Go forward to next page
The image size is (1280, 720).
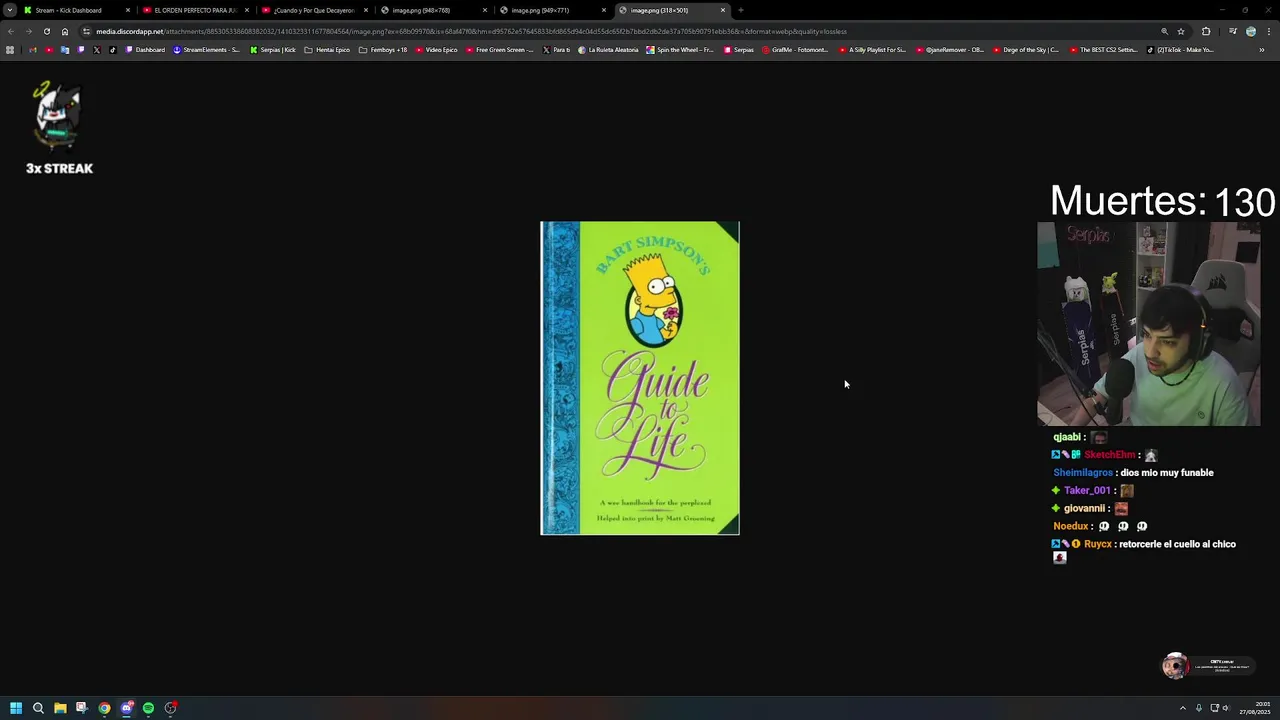(28, 31)
